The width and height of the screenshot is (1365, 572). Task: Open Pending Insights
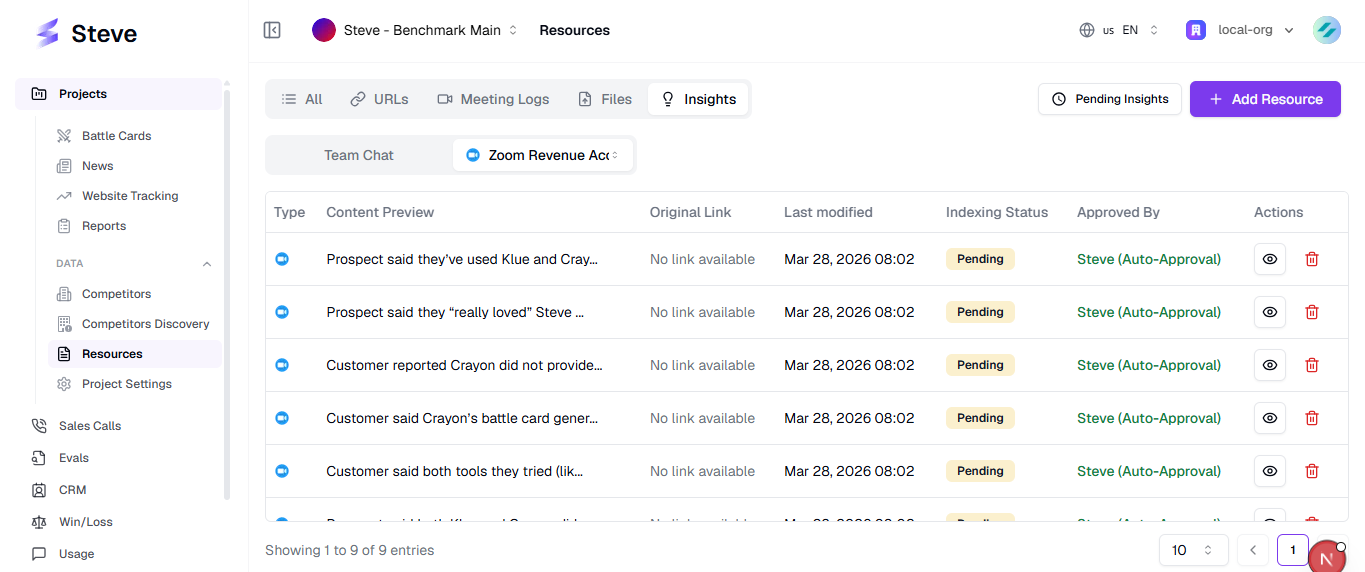point(1110,99)
